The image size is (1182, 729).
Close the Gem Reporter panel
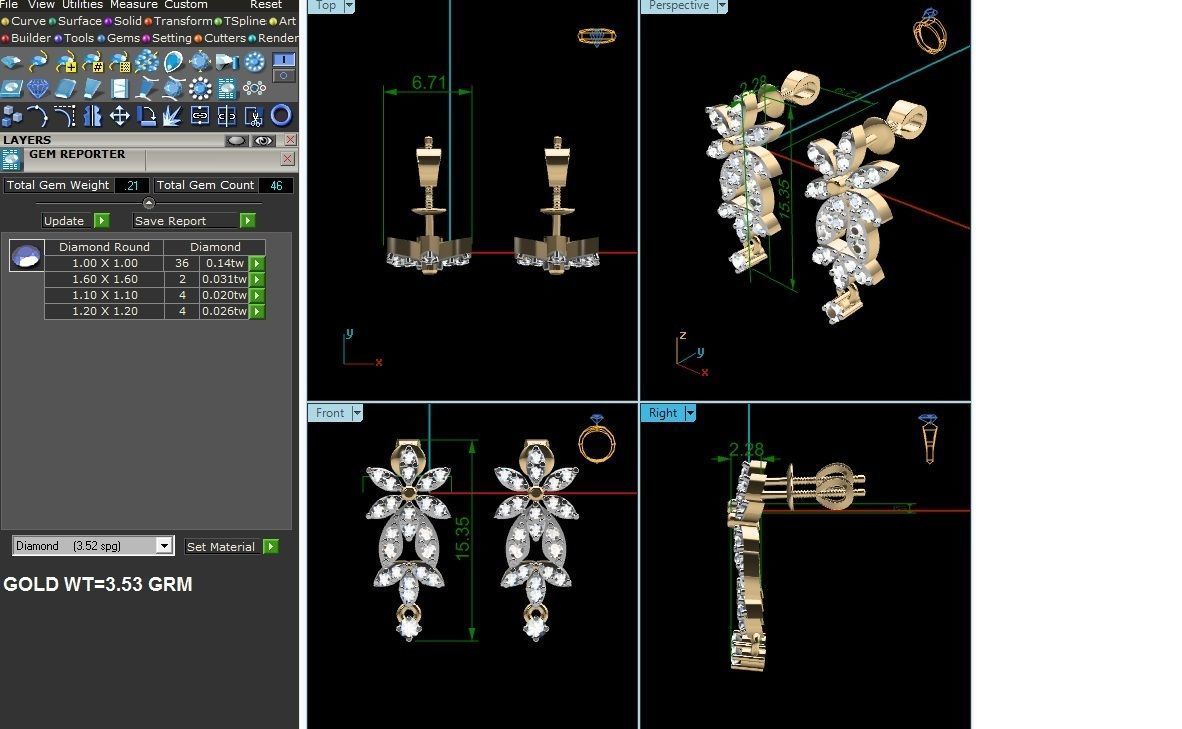point(287,158)
